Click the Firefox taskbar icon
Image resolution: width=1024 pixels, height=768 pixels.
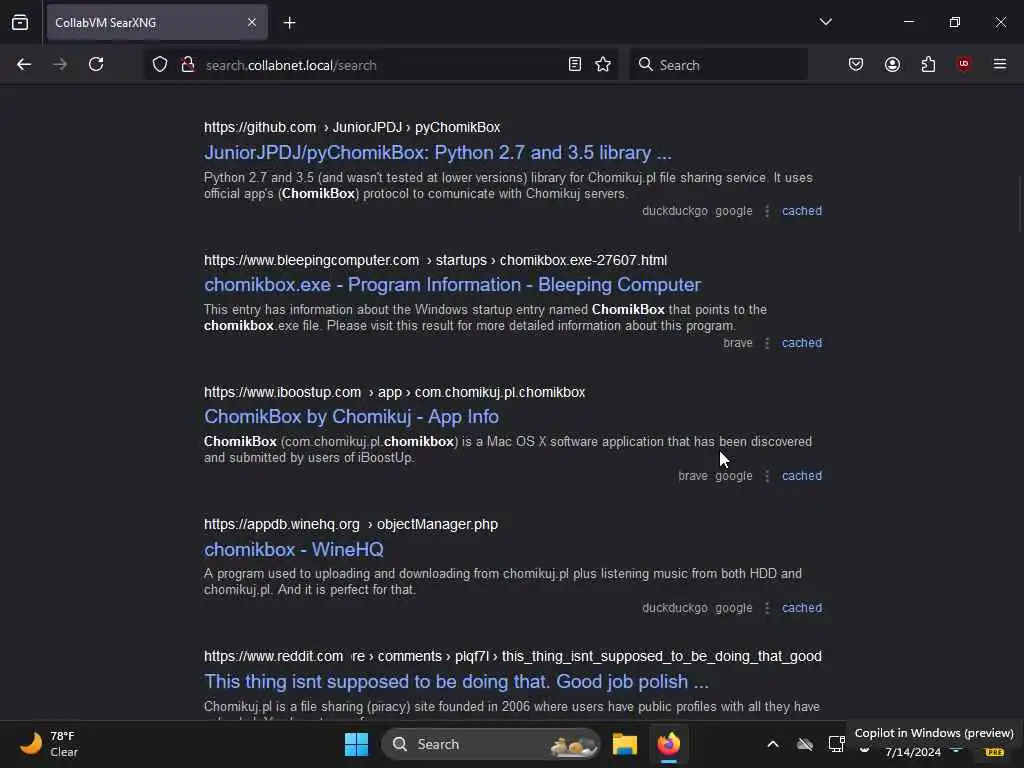669,744
